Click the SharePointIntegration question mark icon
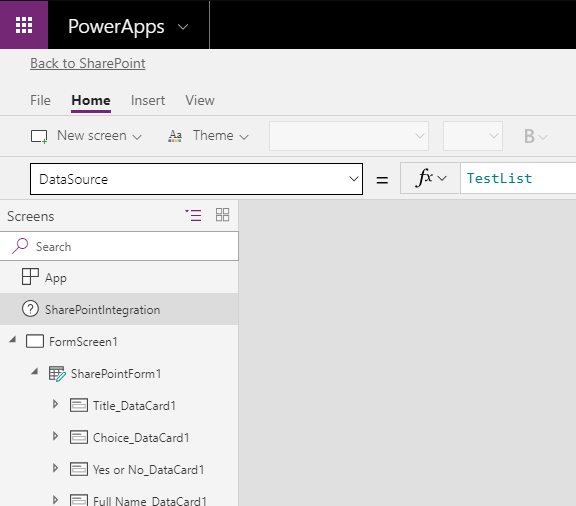Viewport: 576px width, 506px height. click(x=30, y=309)
